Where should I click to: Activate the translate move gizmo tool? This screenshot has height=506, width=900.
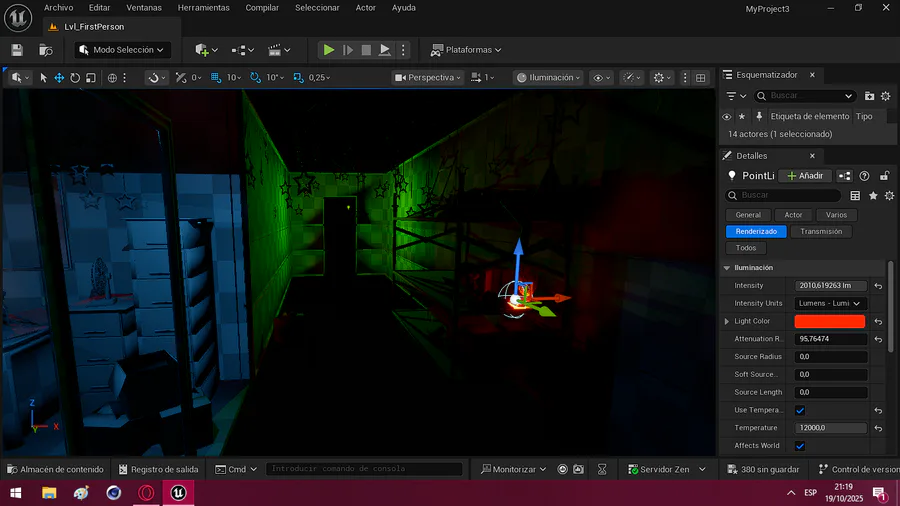[x=59, y=77]
